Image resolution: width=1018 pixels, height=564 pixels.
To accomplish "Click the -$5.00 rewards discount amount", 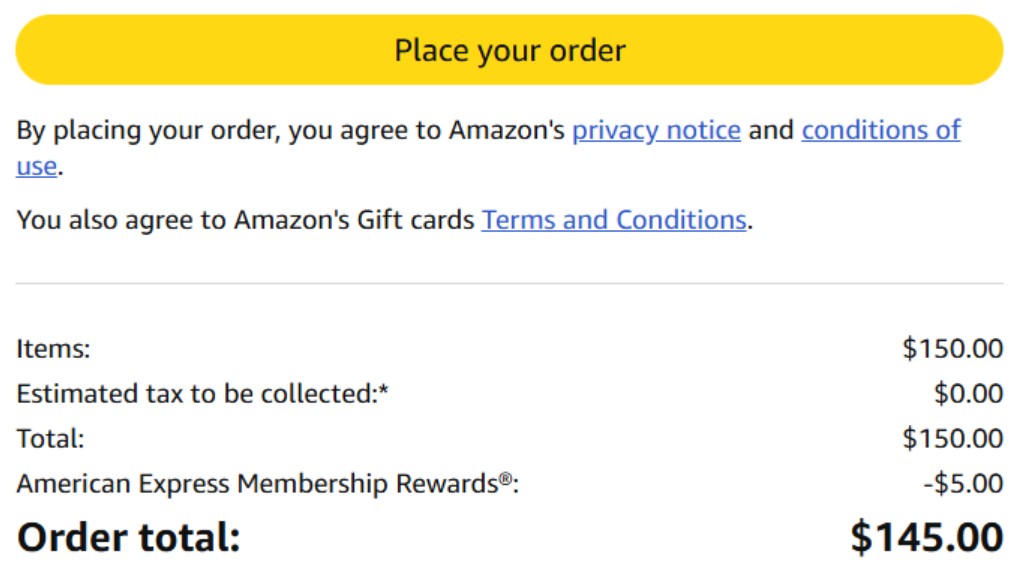I will 963,484.
